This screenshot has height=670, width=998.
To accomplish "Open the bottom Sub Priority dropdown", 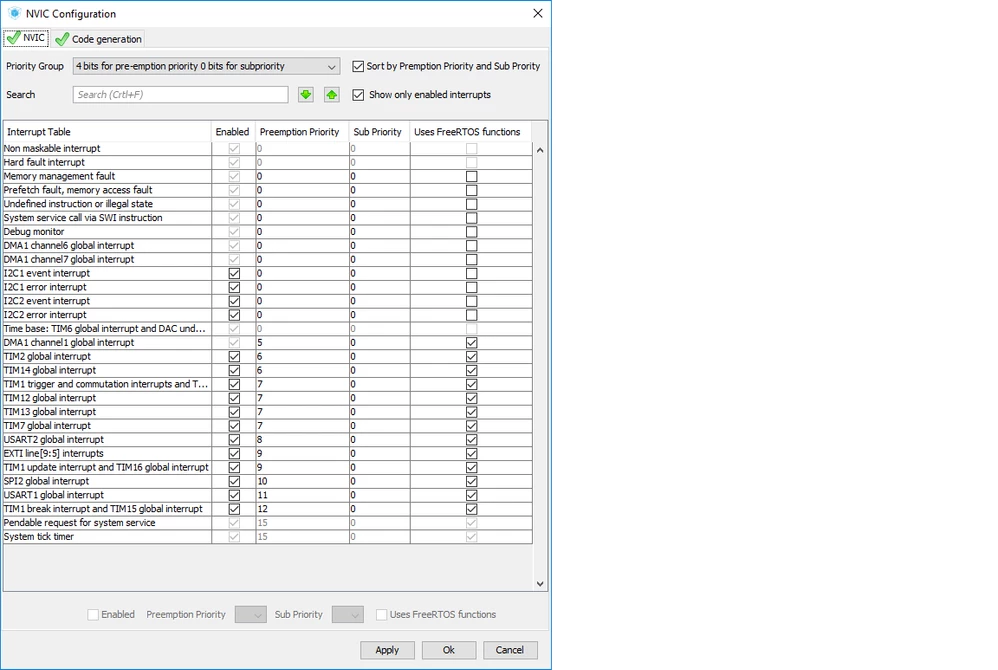I will 348,615.
